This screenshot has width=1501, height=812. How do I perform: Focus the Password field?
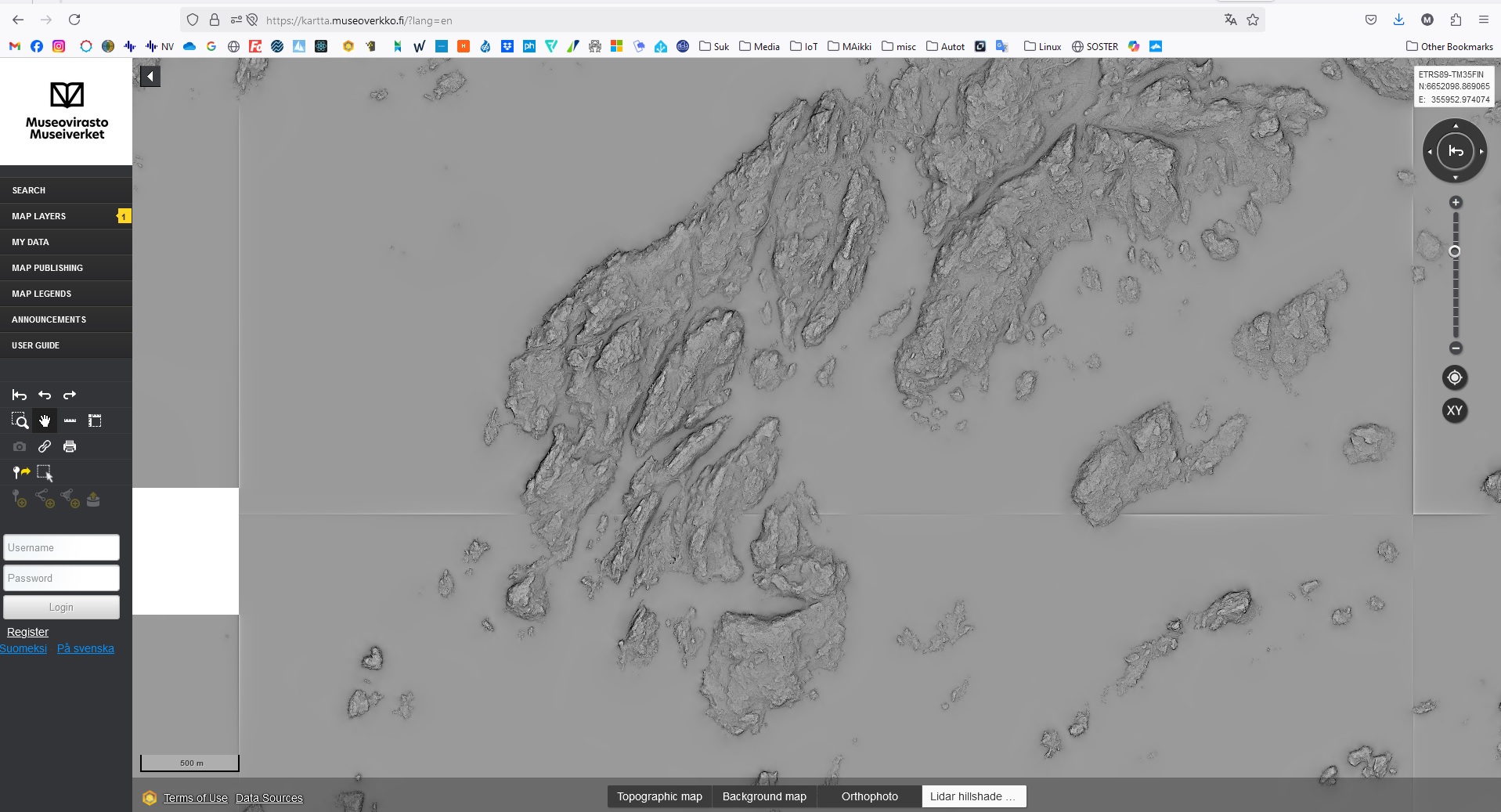coord(61,578)
